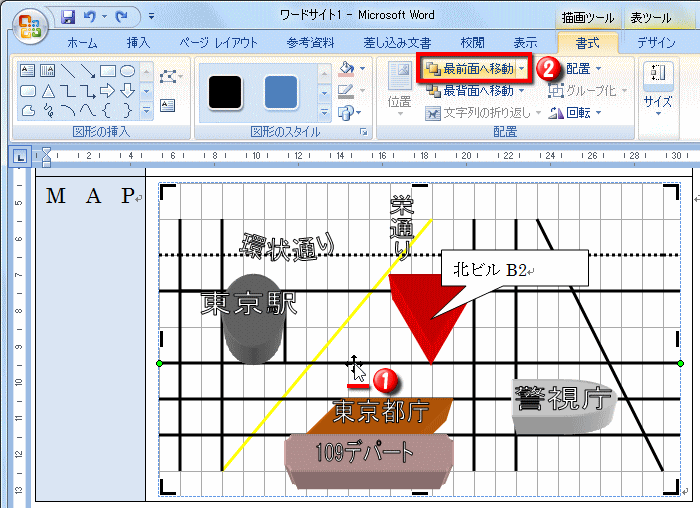
Task: Select the elbow connector shape
Action: (x=68, y=91)
